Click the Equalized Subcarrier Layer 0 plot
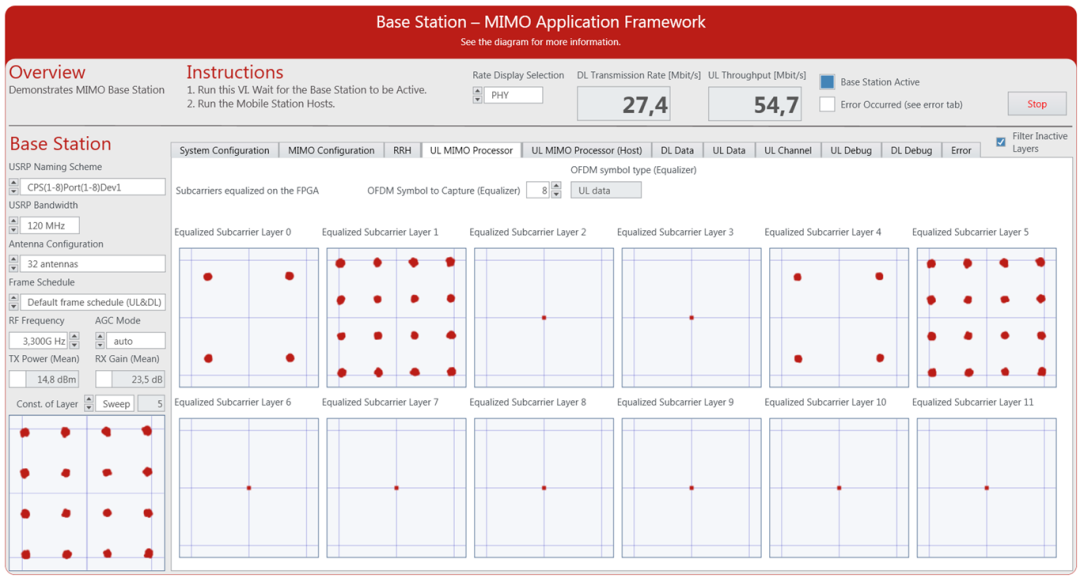The width and height of the screenshot is (1080, 578). pyautogui.click(x=249, y=318)
